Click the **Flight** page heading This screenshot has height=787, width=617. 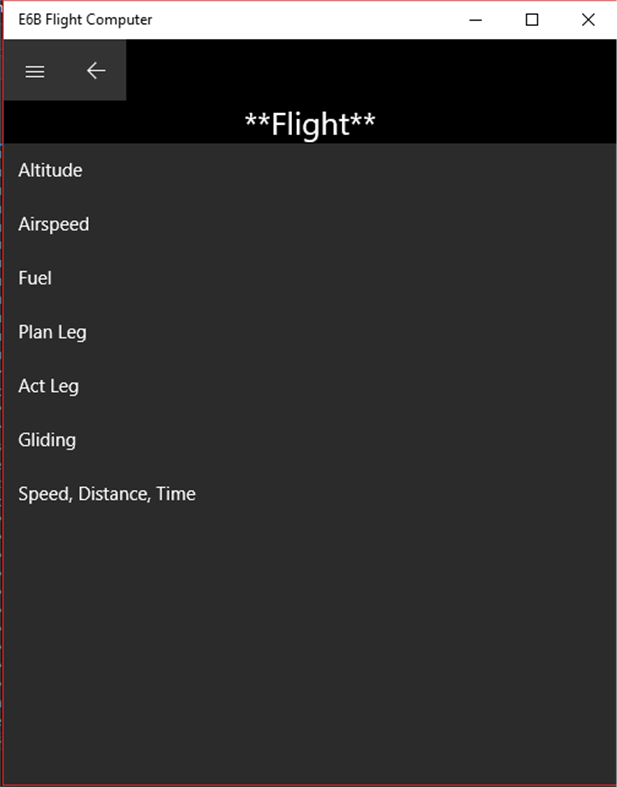(x=310, y=124)
